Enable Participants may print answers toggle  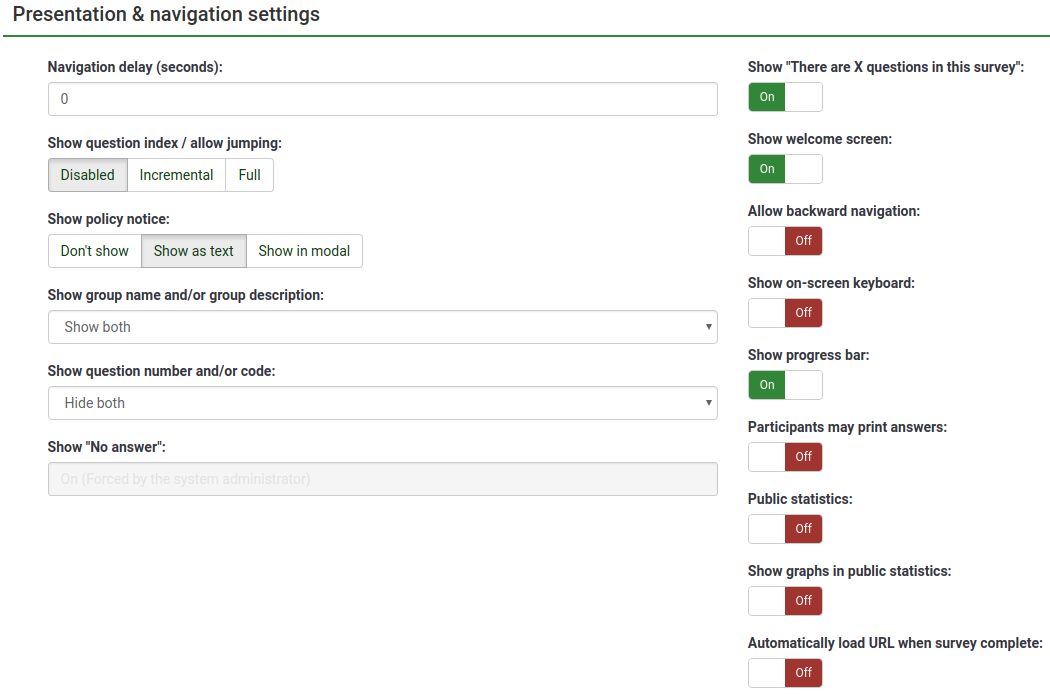785,457
